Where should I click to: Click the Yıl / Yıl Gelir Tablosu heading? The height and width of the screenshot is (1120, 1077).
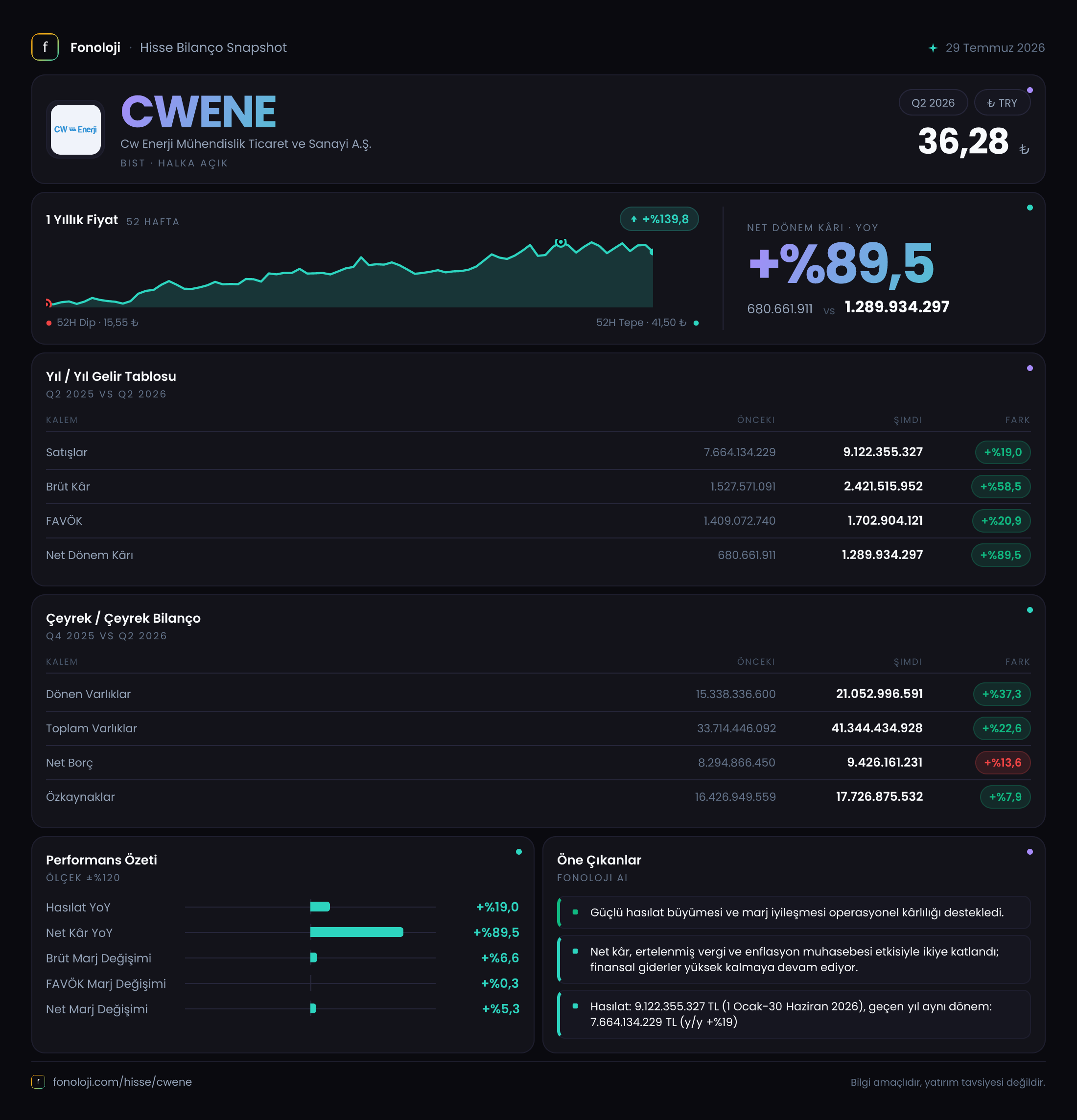pos(111,376)
